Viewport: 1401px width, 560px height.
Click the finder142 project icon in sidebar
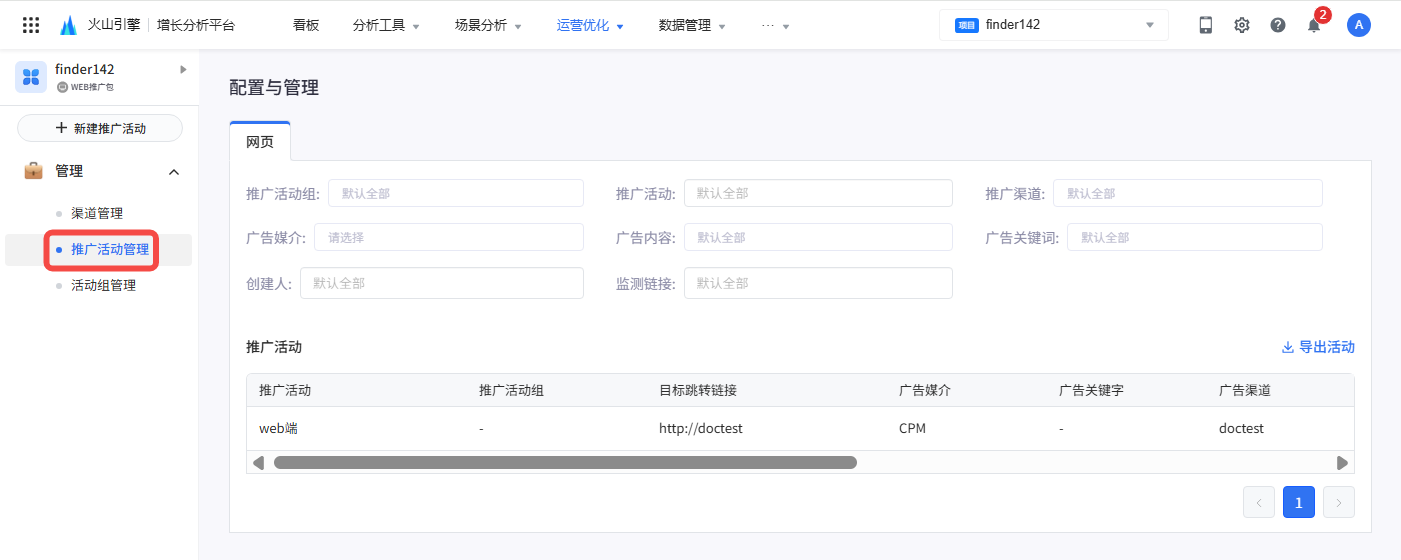[x=31, y=76]
